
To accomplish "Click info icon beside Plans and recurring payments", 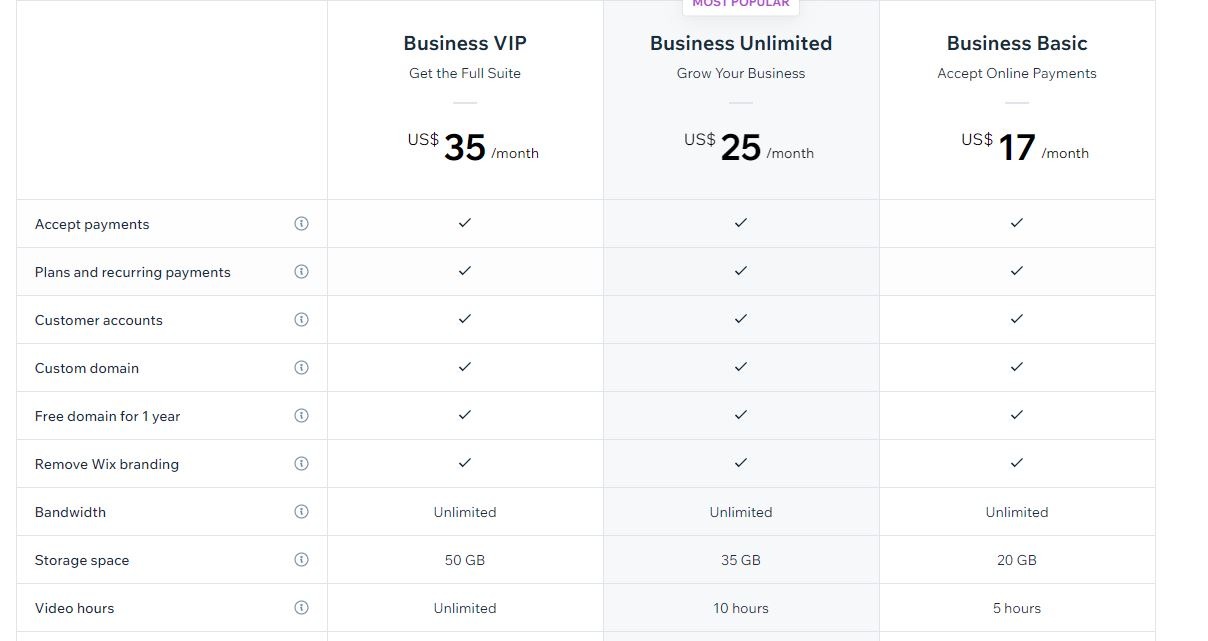I will tap(301, 272).
